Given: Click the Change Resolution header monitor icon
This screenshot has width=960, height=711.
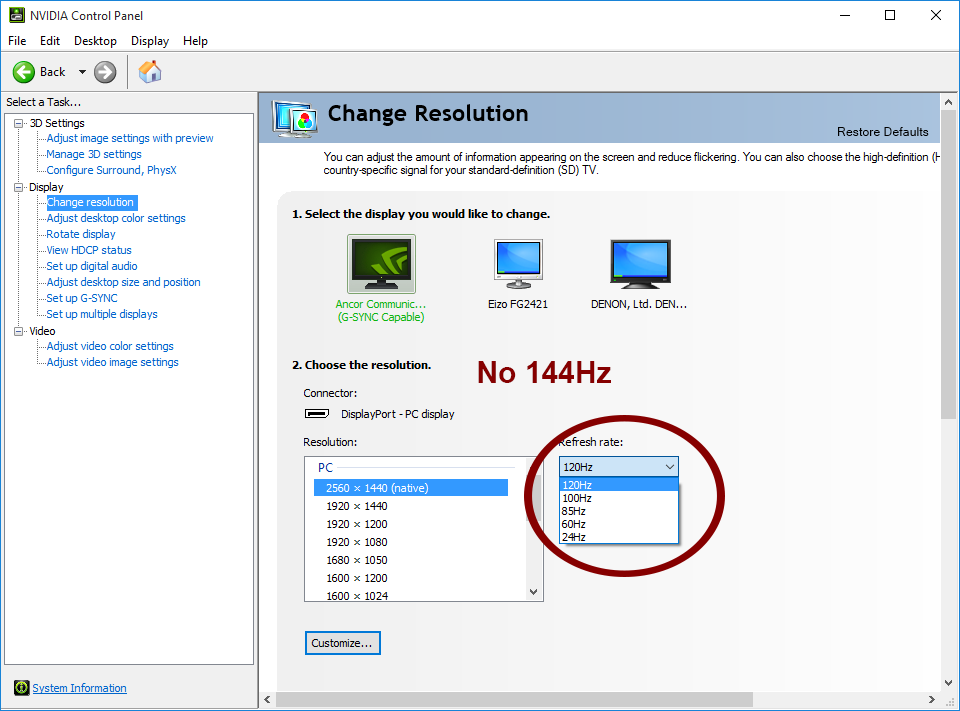Looking at the screenshot, I should click(295, 118).
